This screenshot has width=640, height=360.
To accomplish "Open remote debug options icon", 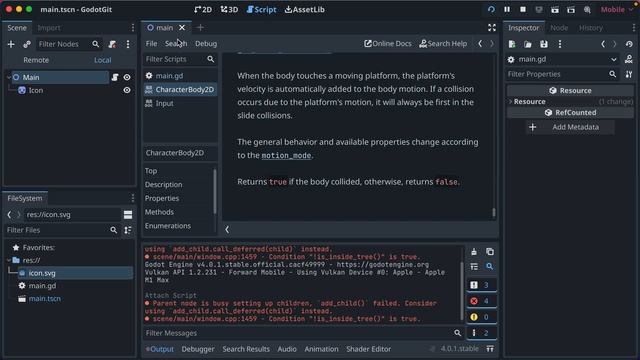I will pos(539,9).
